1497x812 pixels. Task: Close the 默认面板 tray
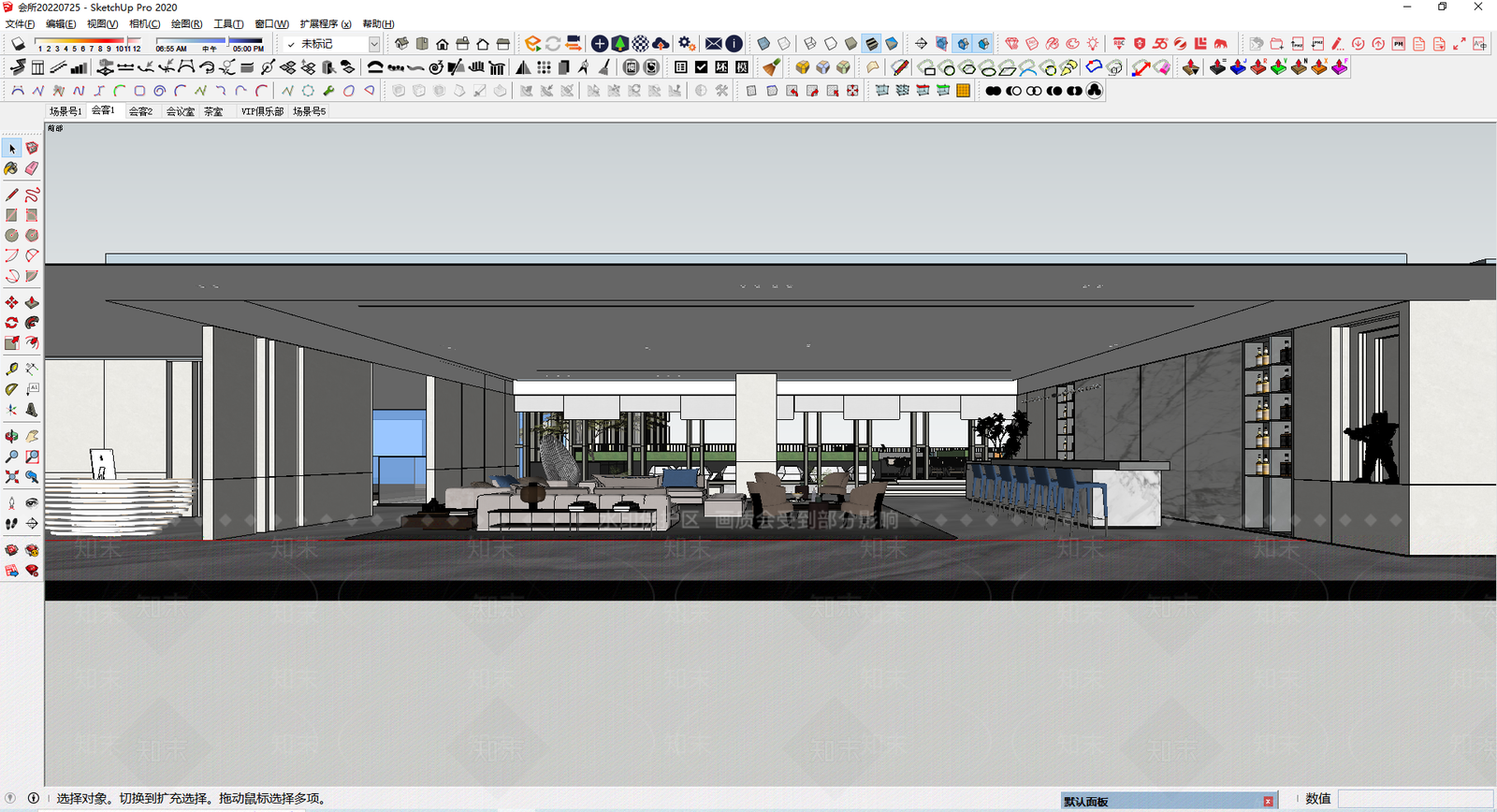click(1268, 802)
